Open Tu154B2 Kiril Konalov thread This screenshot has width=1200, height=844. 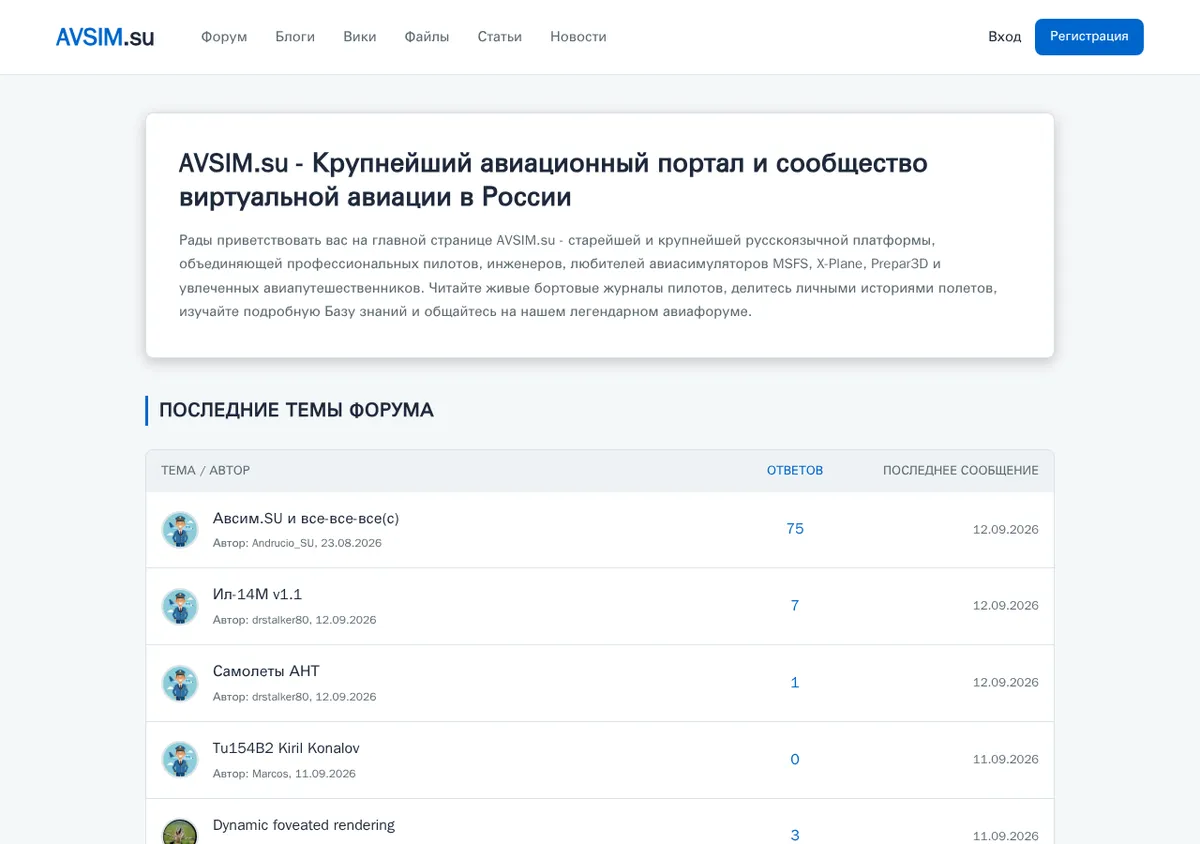(286, 748)
